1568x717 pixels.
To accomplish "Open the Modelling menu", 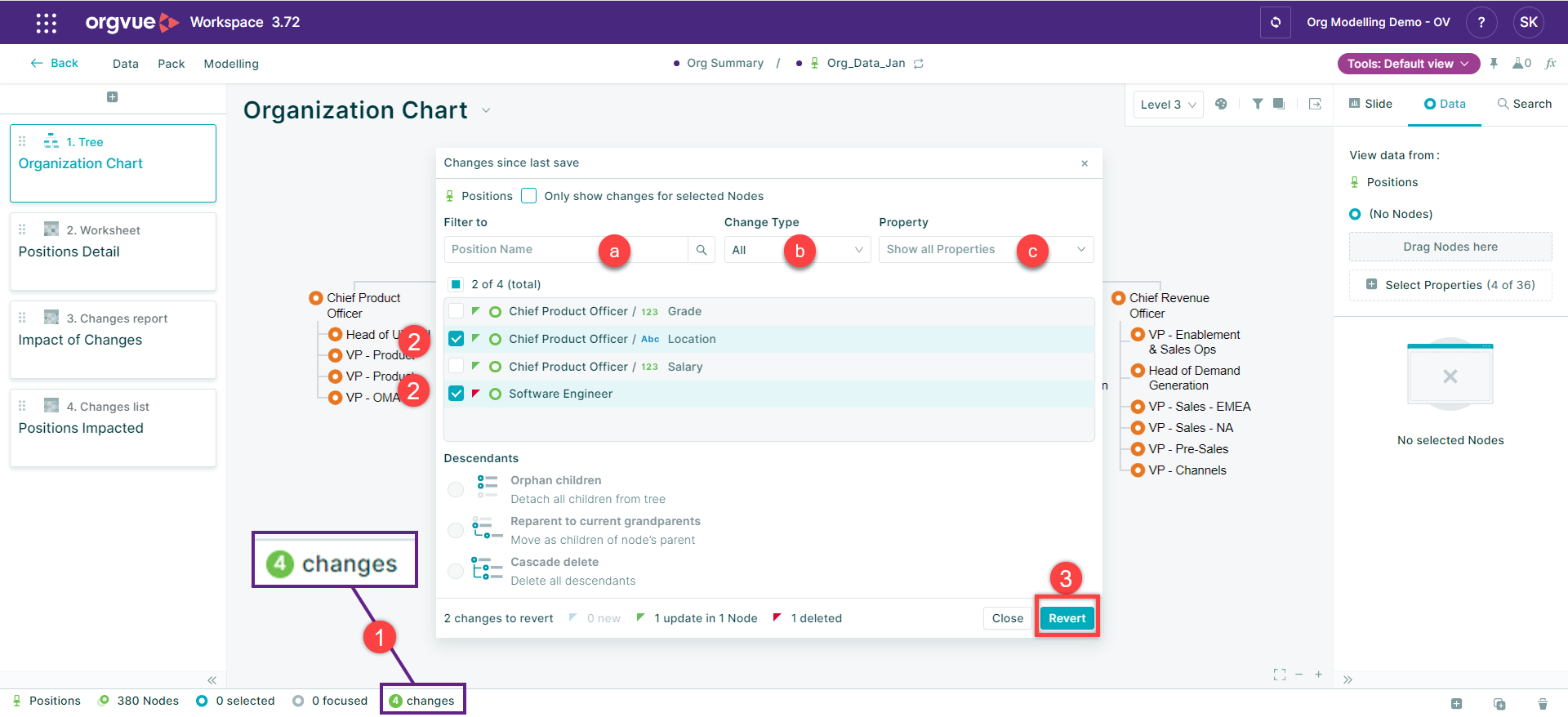I will pyautogui.click(x=231, y=64).
